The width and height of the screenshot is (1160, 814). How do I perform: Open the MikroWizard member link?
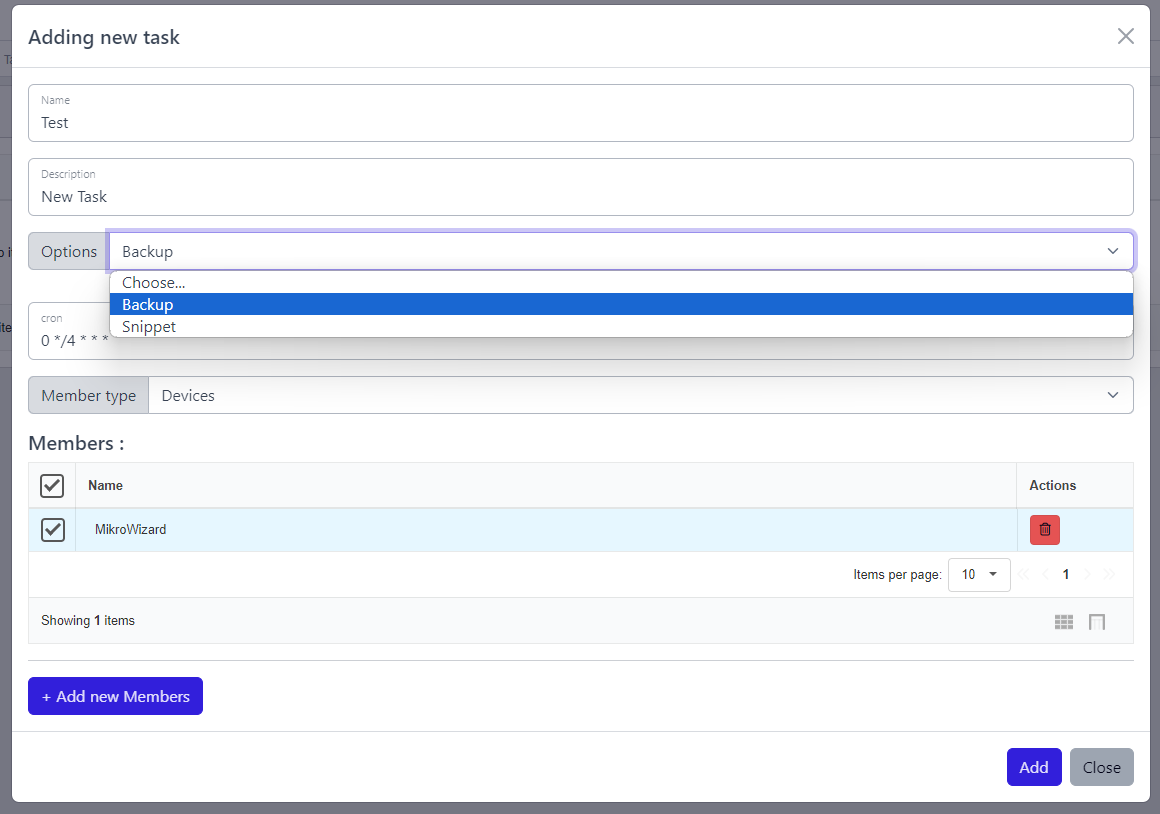point(130,529)
